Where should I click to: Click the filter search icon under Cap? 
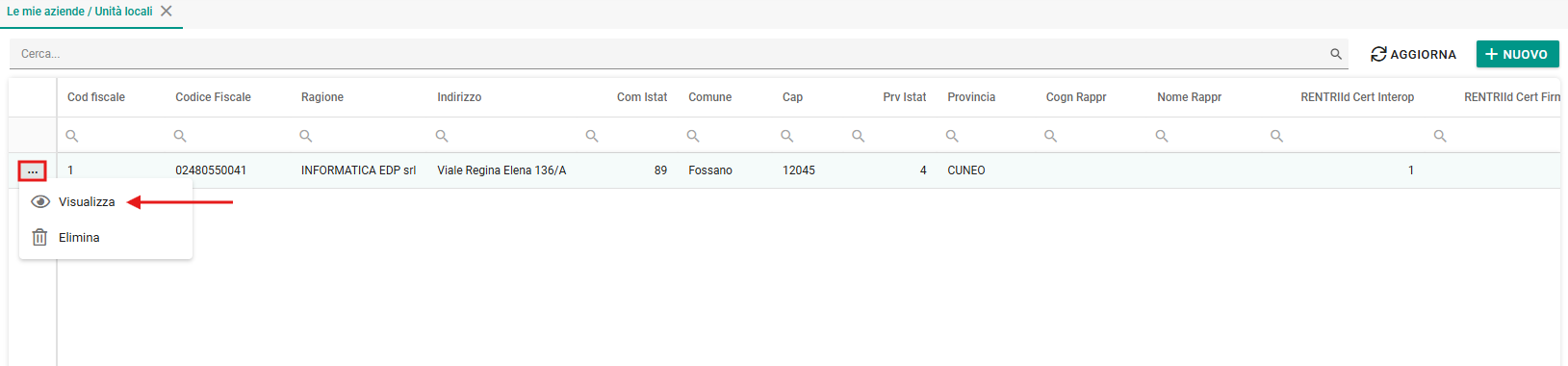click(x=787, y=136)
